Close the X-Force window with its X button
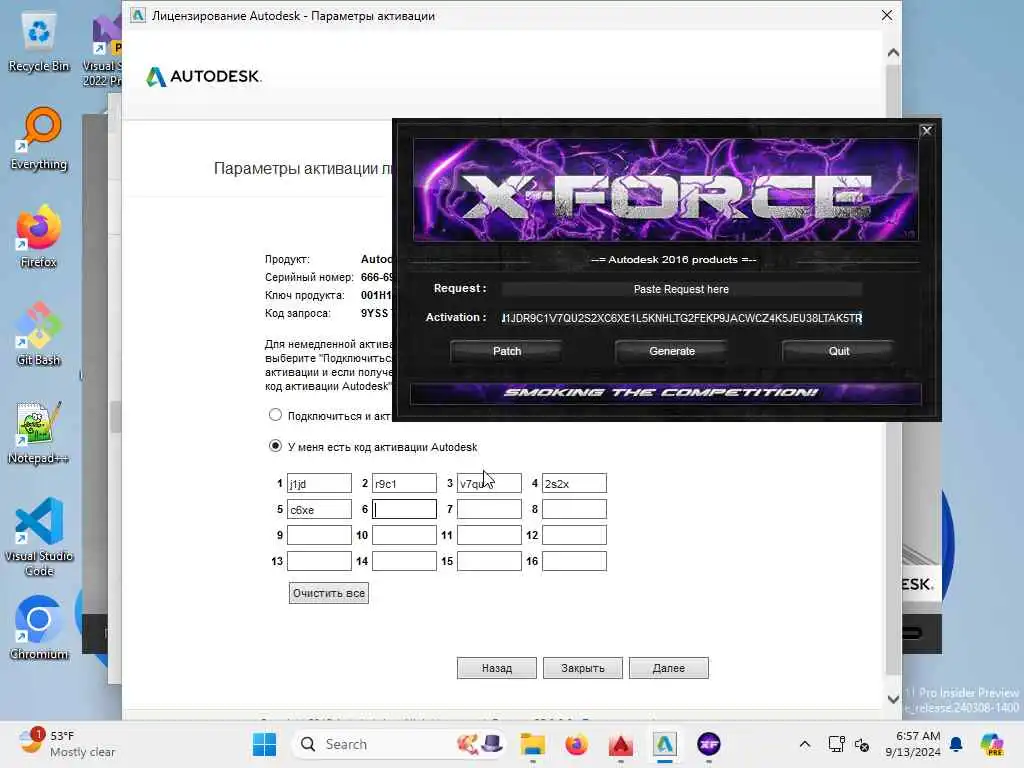The image size is (1024, 768). [926, 131]
